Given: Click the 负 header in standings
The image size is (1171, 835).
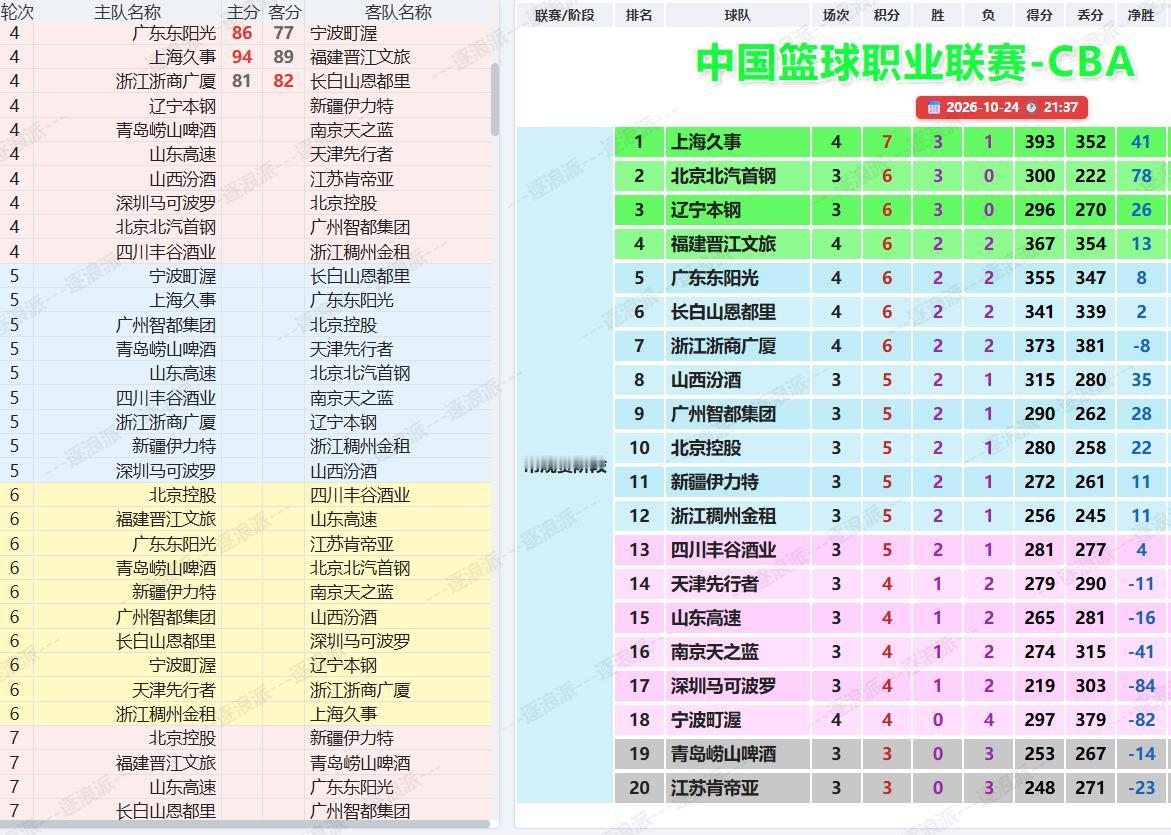Looking at the screenshot, I should pyautogui.click(x=988, y=15).
